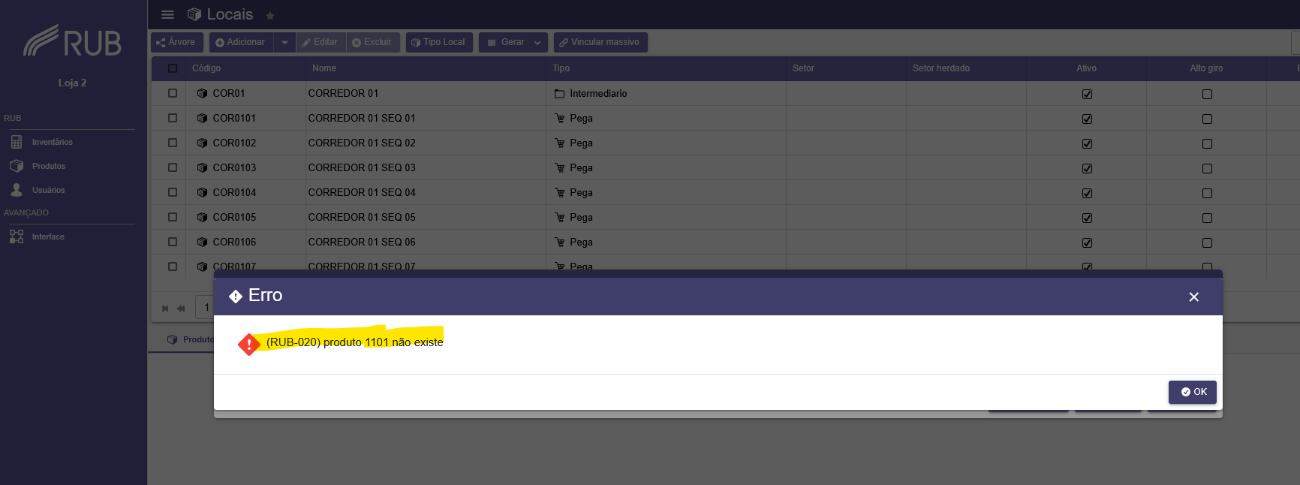Viewport: 1300px width, 485px height.
Task: Click the cart icon in COR0104 Tipo
Action: [x=559, y=192]
